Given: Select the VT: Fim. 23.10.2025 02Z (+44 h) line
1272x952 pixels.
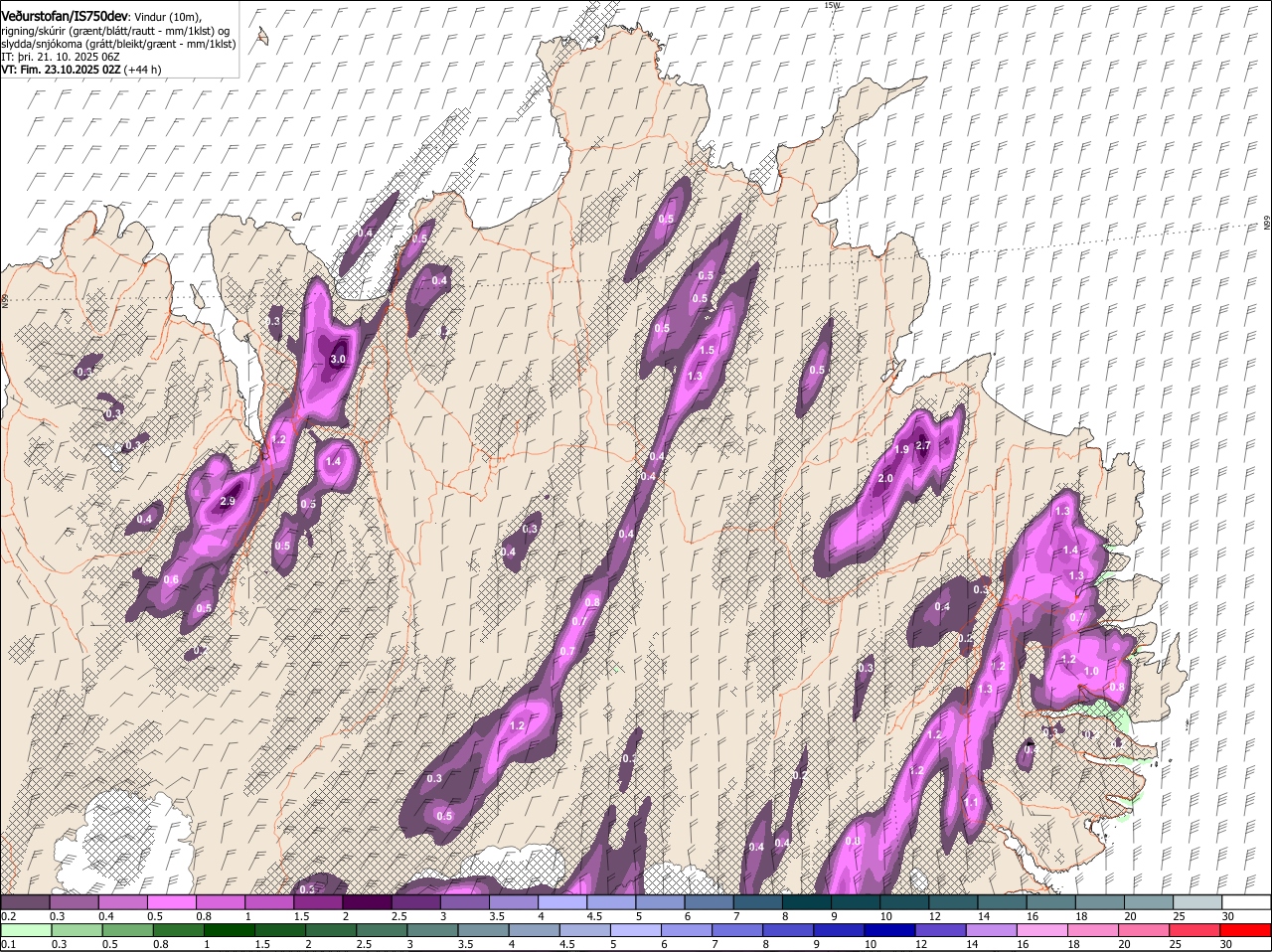Looking at the screenshot, I should tap(81, 70).
